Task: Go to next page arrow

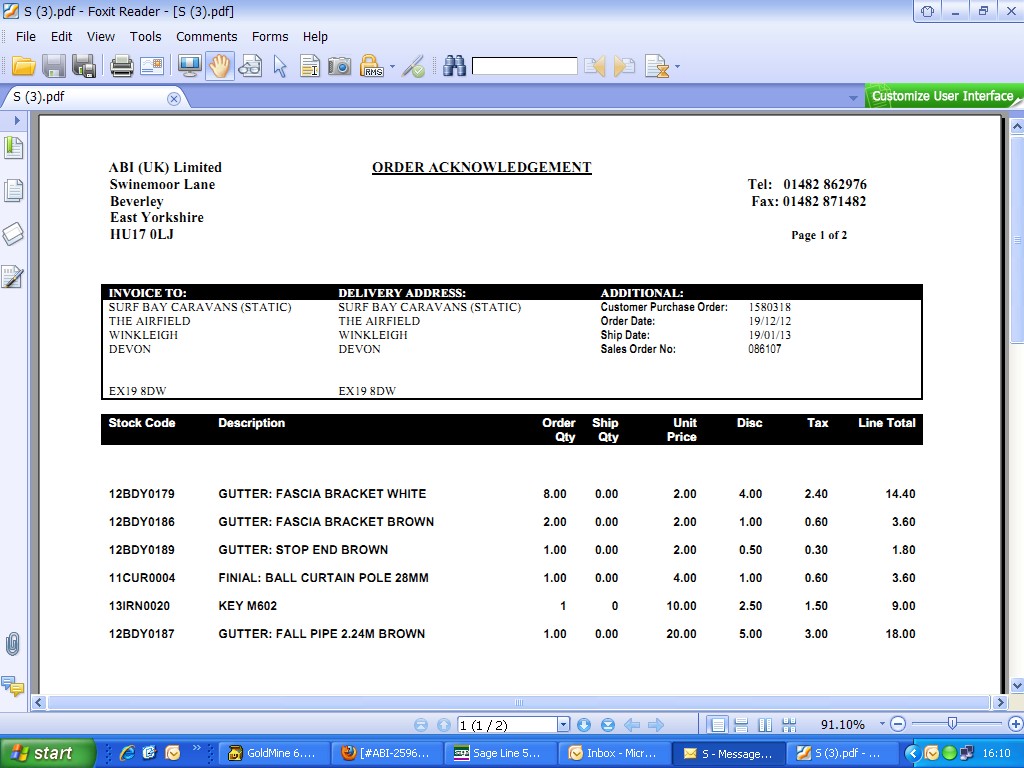Action: point(584,725)
